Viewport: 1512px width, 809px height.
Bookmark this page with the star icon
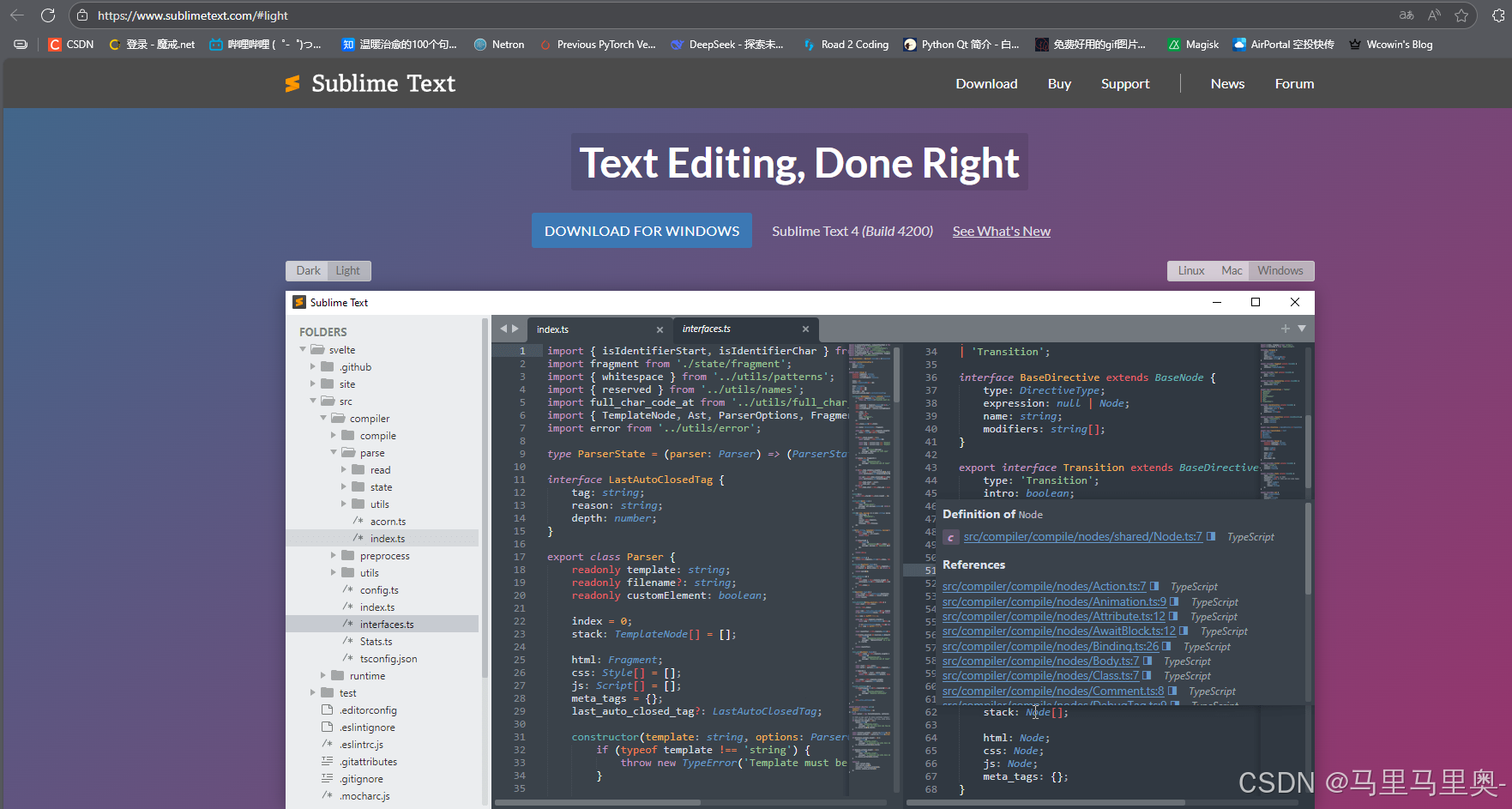point(1461,15)
